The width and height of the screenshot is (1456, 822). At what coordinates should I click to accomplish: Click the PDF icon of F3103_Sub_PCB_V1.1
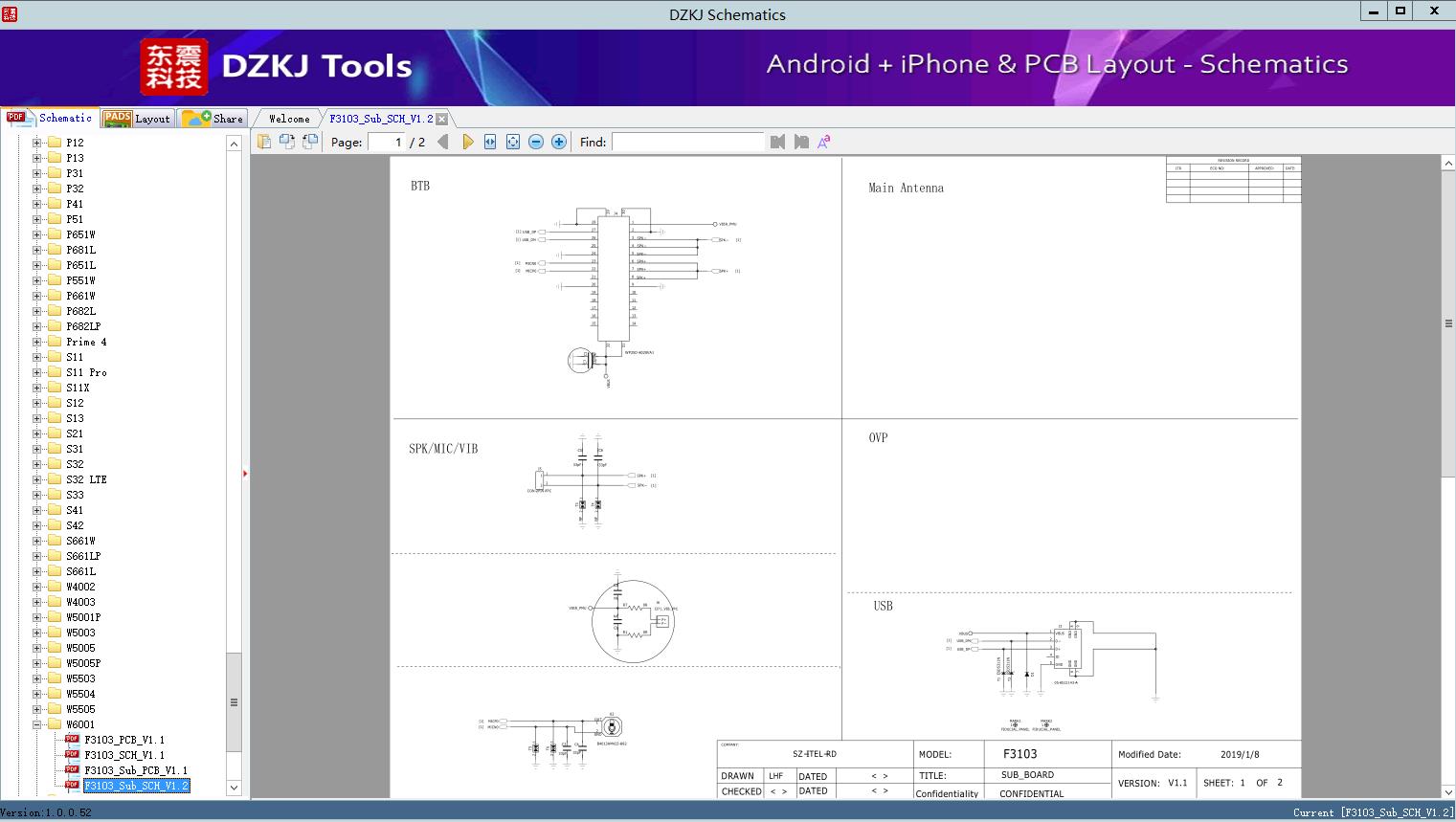[72, 769]
